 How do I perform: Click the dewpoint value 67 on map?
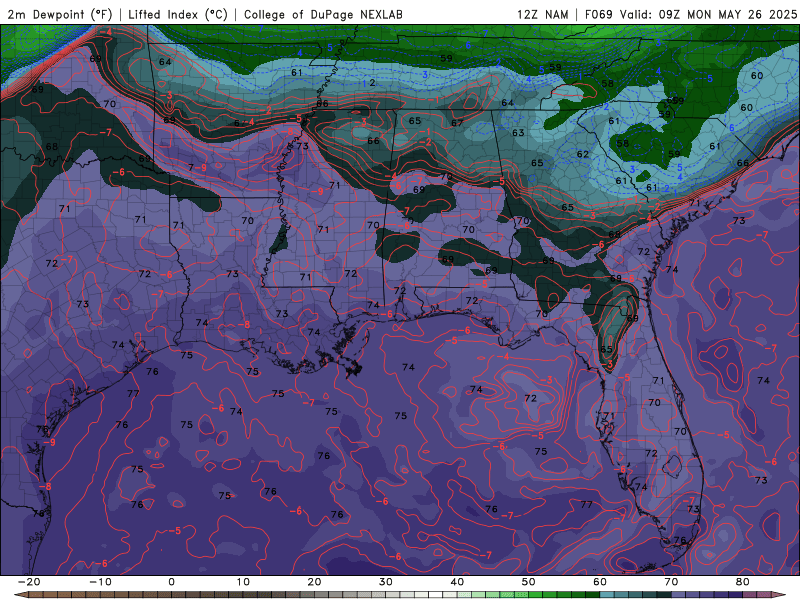tap(457, 123)
